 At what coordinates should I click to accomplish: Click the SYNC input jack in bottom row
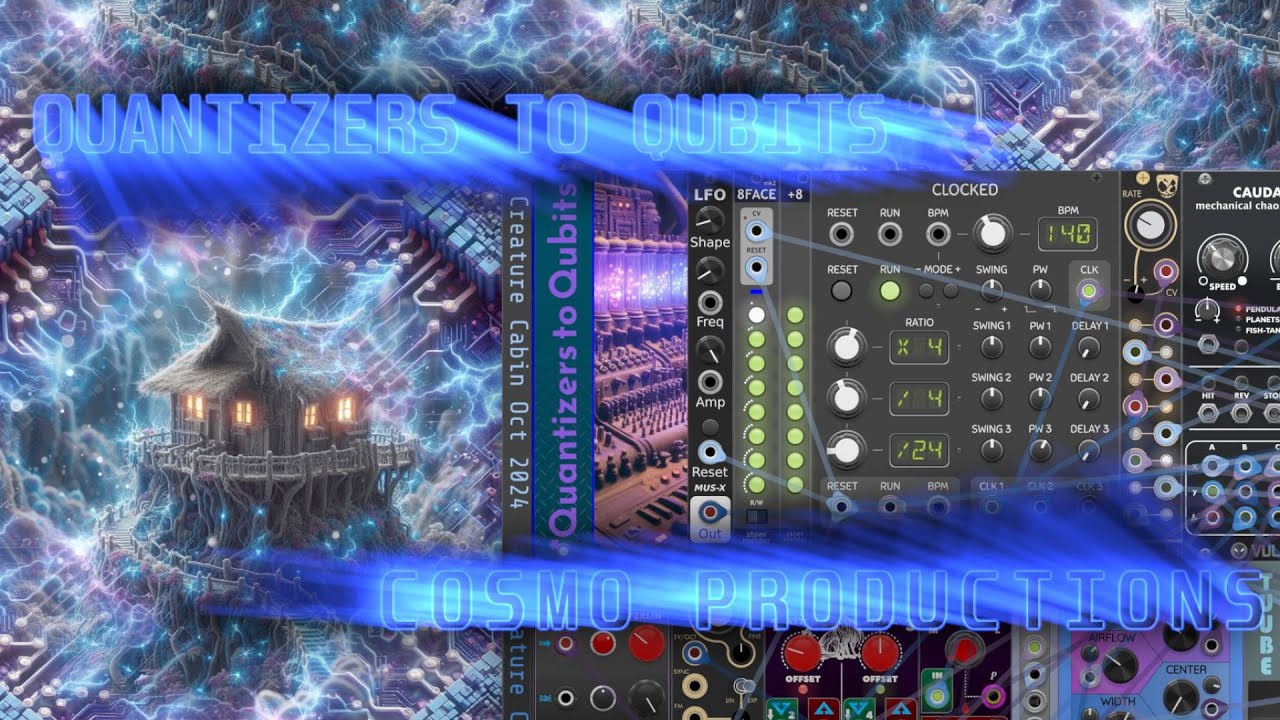(x=695, y=685)
